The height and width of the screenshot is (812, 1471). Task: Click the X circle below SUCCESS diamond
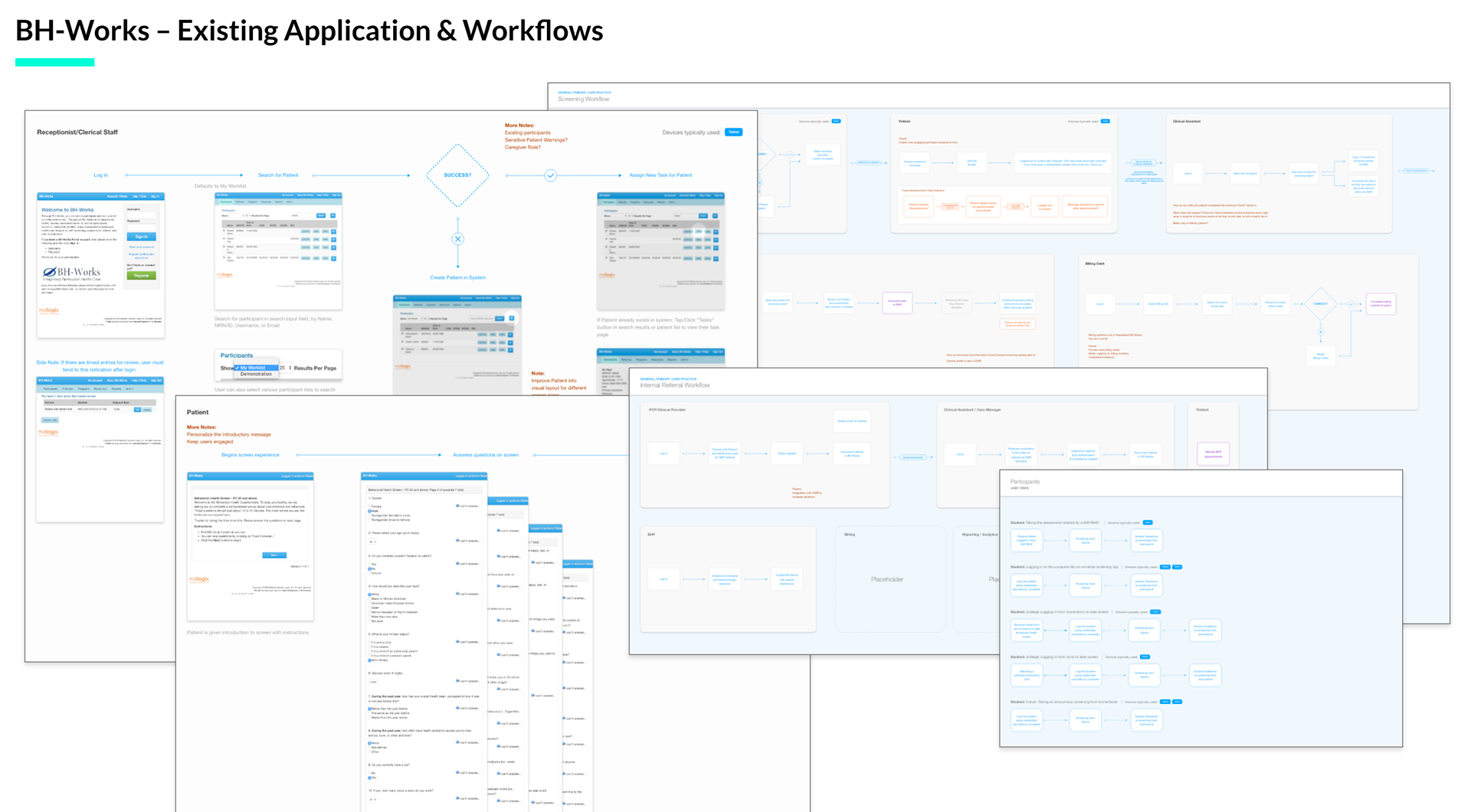(x=457, y=239)
